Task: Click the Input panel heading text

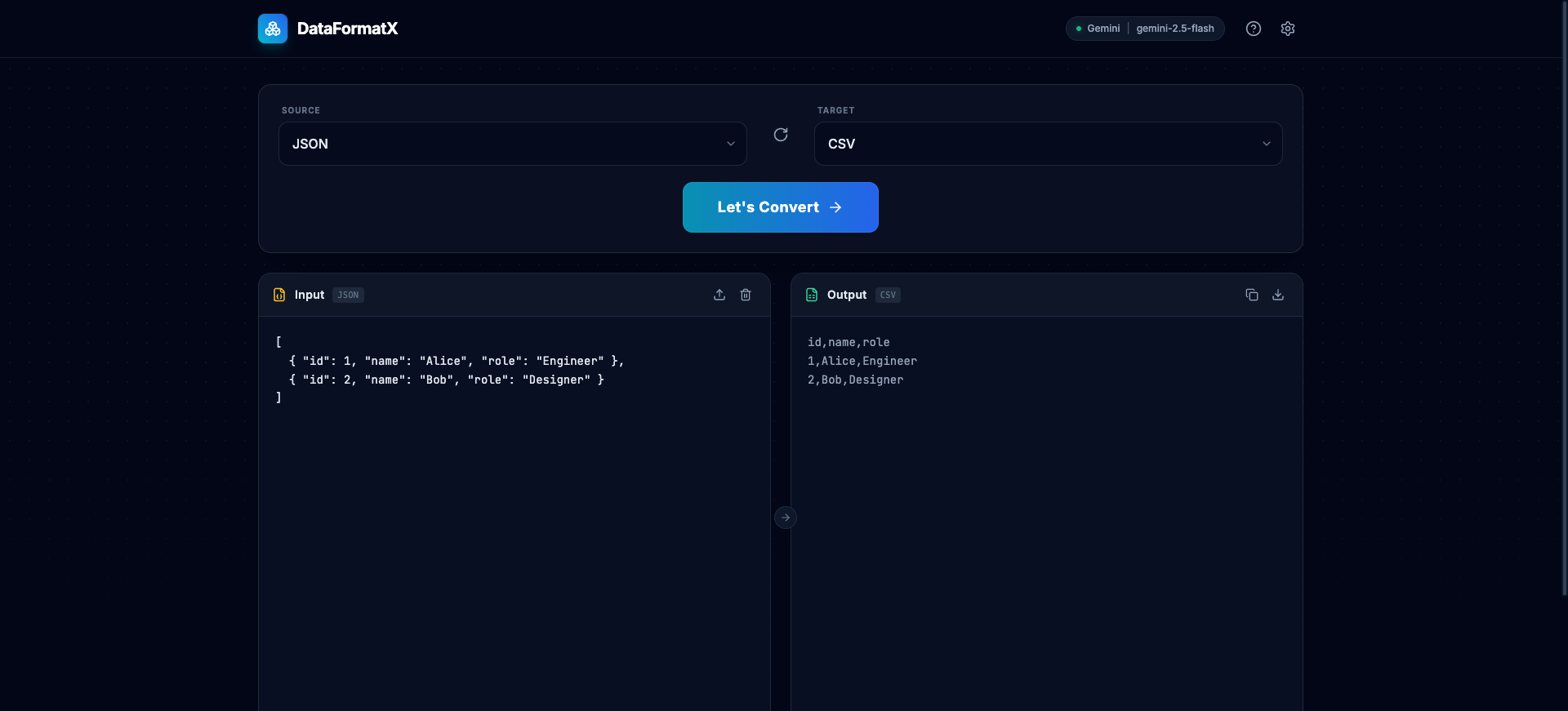Action: click(x=310, y=295)
